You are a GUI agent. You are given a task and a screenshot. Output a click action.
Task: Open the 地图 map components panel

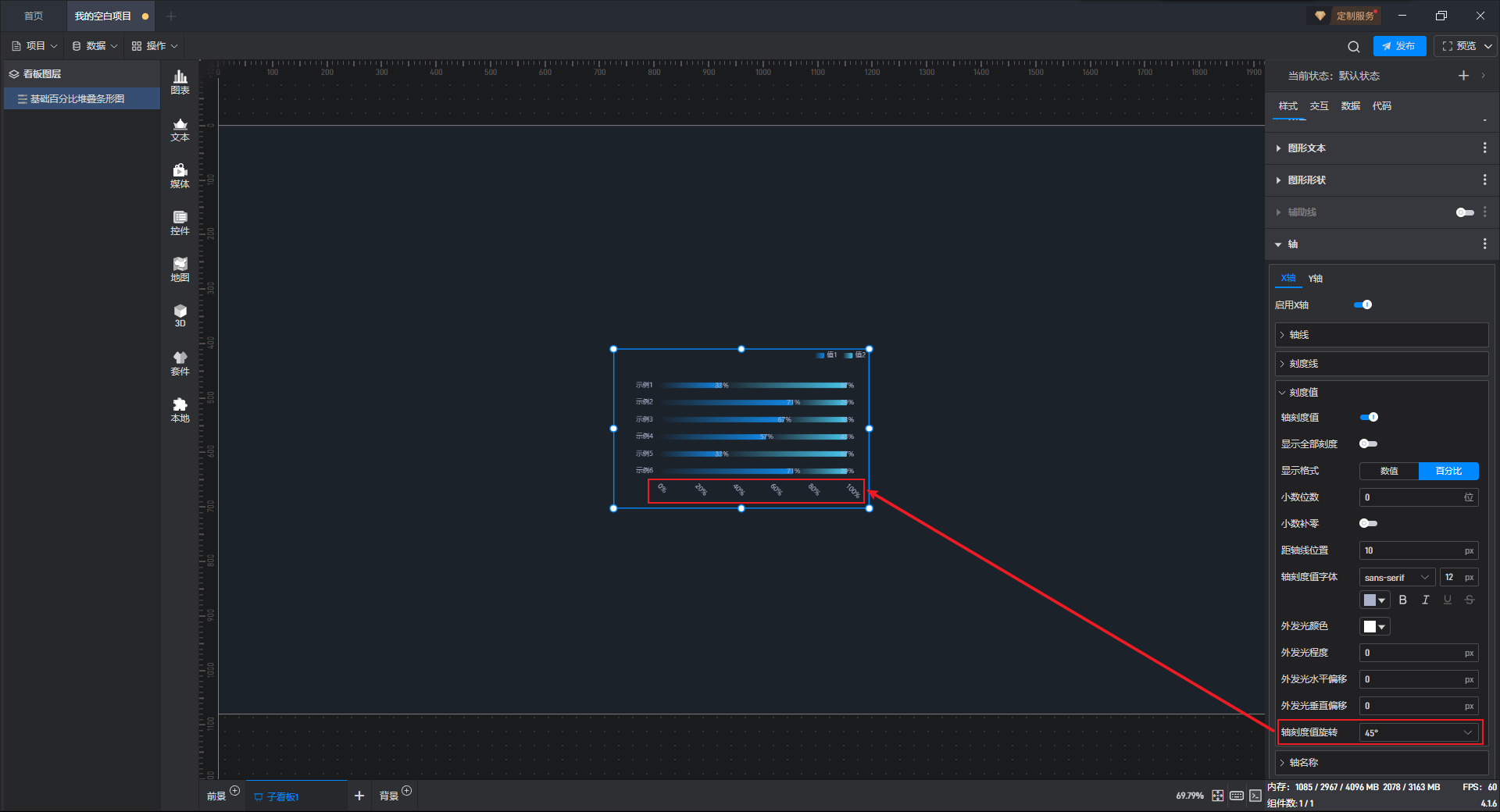(x=180, y=269)
